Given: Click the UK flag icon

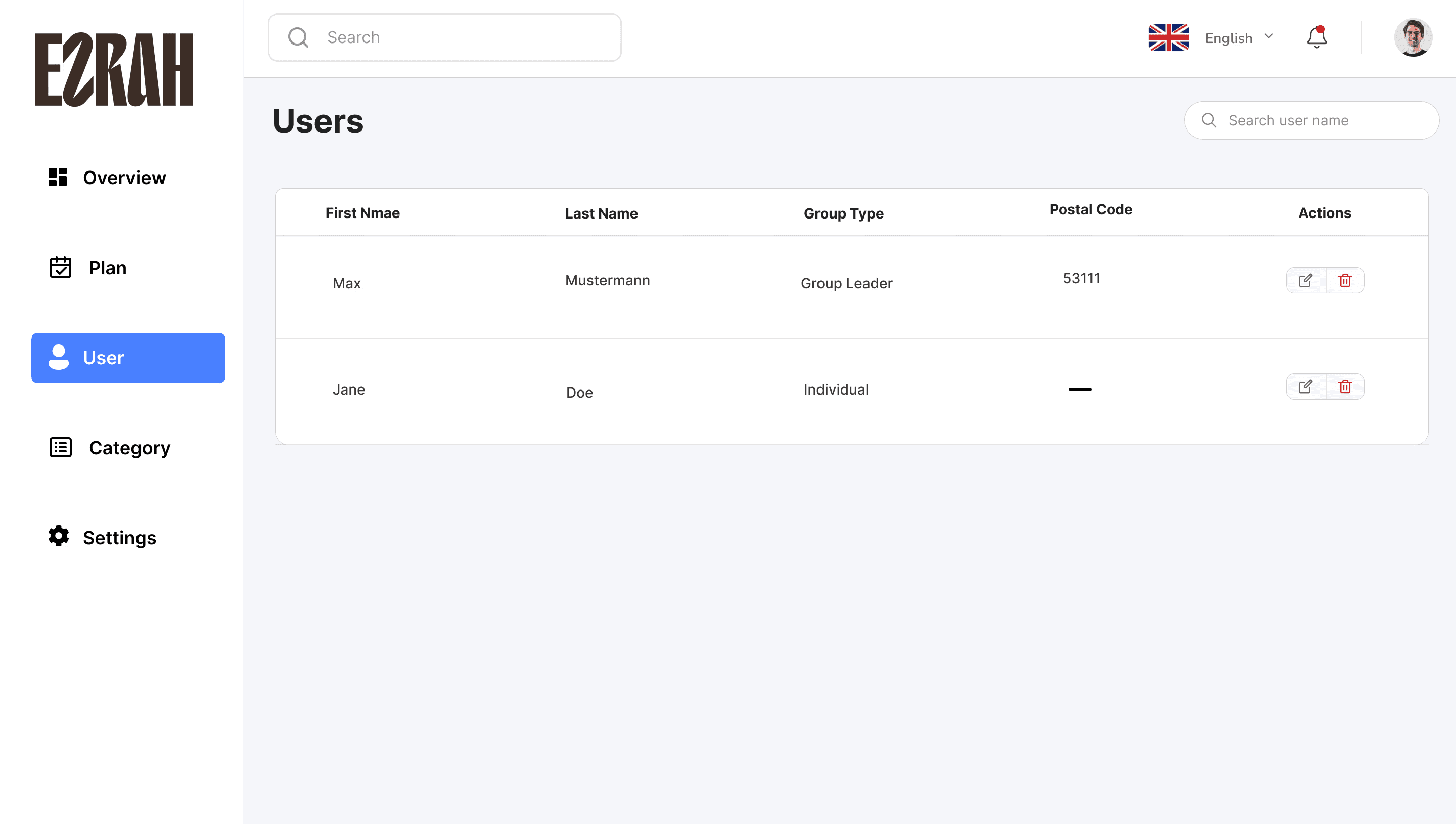Looking at the screenshot, I should pos(1168,37).
